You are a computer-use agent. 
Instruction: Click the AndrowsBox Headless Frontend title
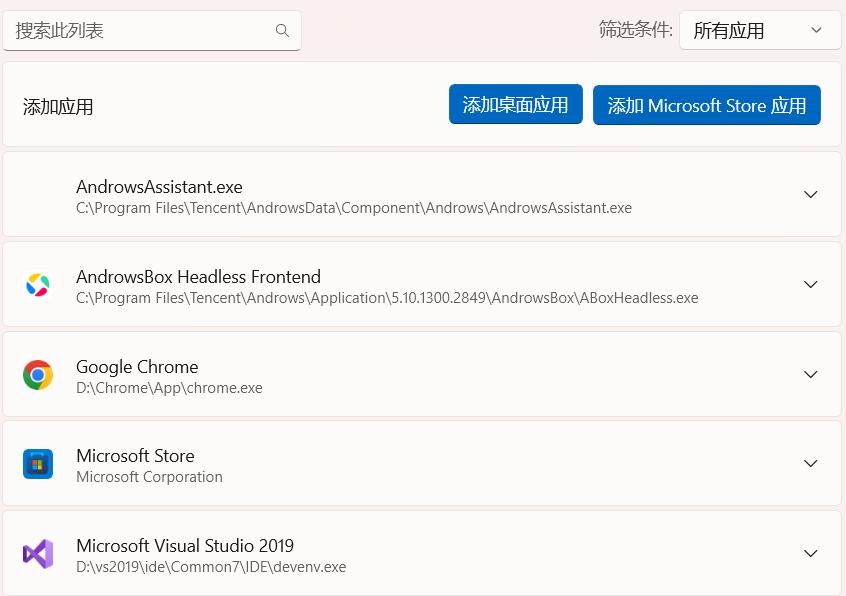pos(198,277)
